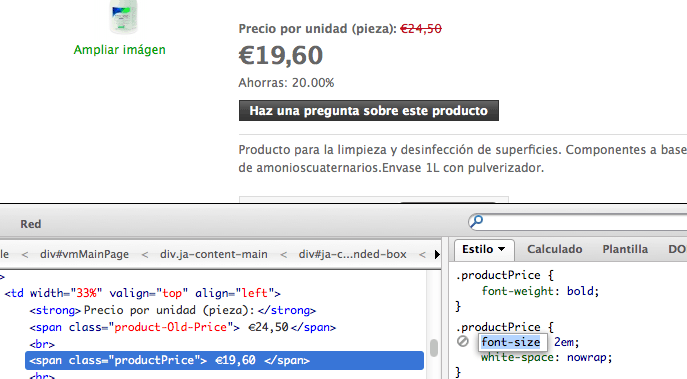This screenshot has height=379, width=687.
Task: Click the font-weight bold value
Action: point(580,291)
